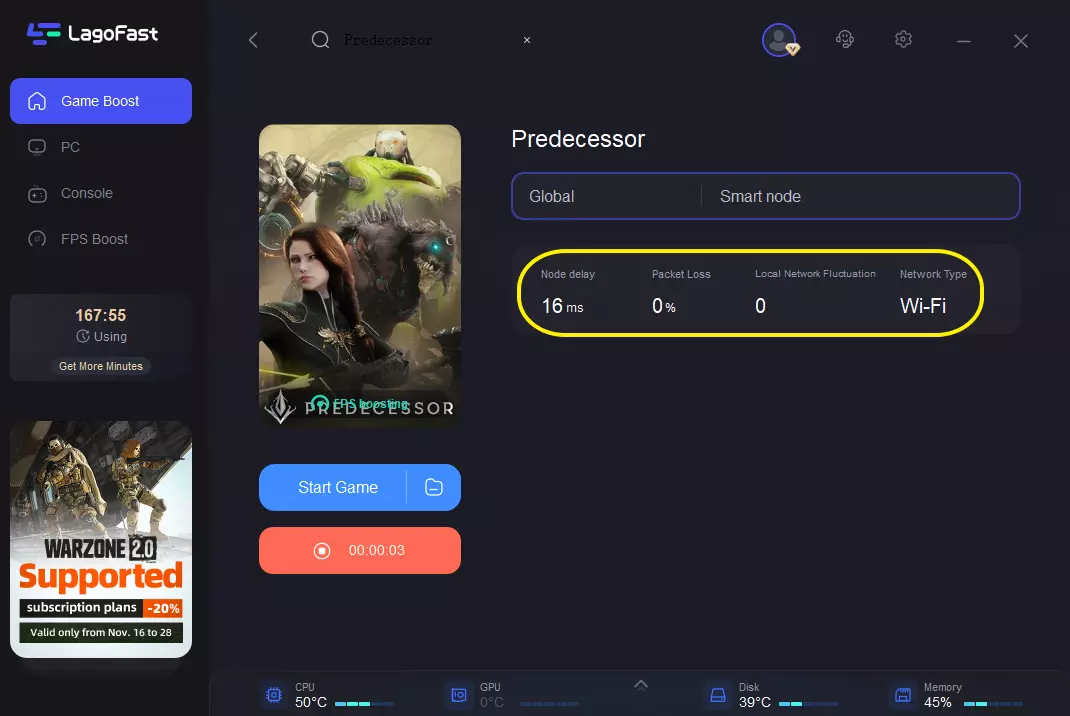This screenshot has height=716, width=1070.
Task: Minimize the LagoFast window
Action: tap(964, 41)
